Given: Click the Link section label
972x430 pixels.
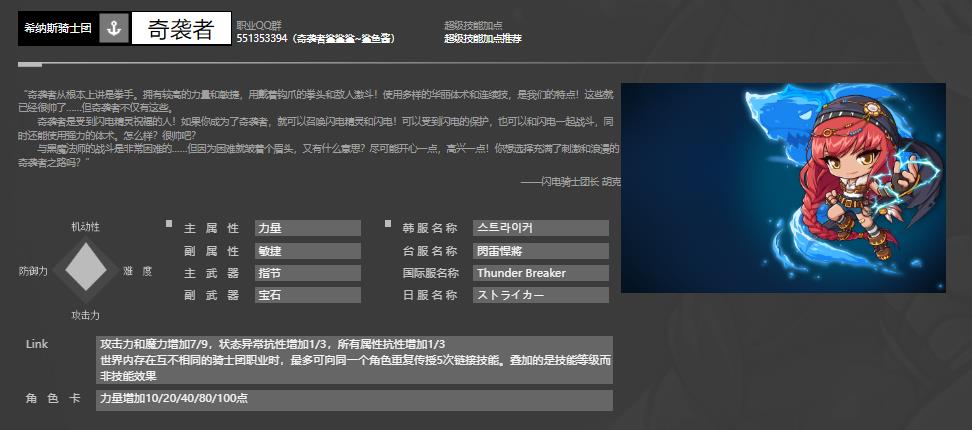Looking at the screenshot, I should coord(37,344).
